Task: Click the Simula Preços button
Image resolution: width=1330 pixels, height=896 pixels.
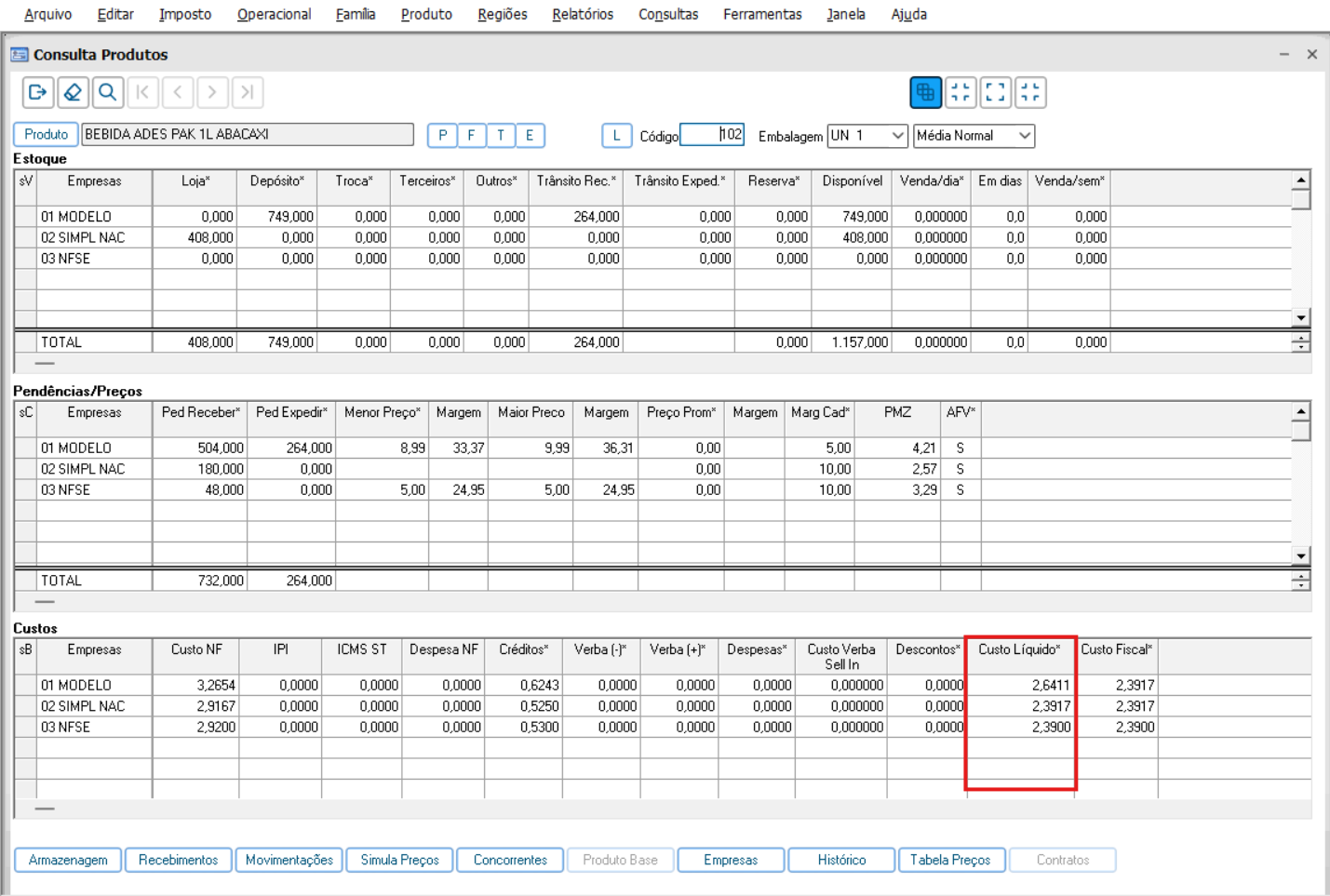Action: [x=399, y=860]
